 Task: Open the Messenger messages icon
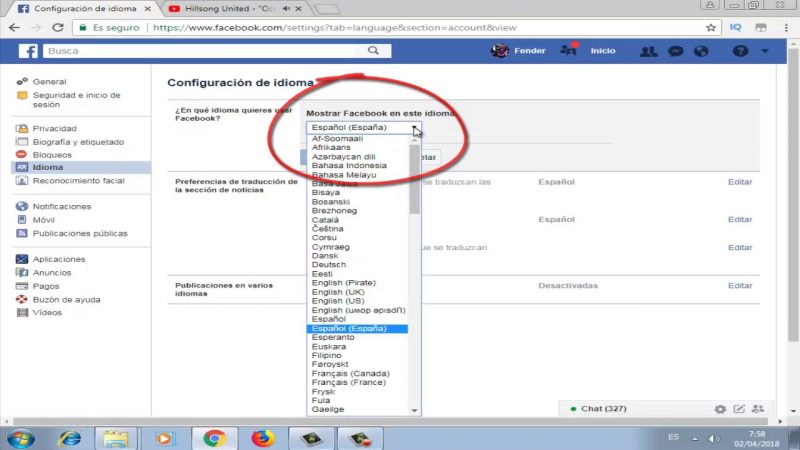[x=676, y=51]
